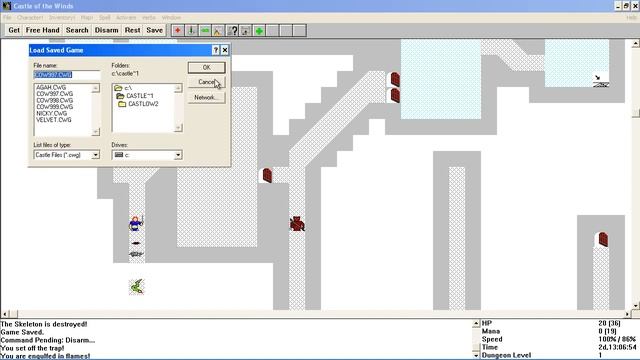Click OK in Load Saved Game dialog
Image resolution: width=640 pixels, height=360 pixels.
[207, 67]
